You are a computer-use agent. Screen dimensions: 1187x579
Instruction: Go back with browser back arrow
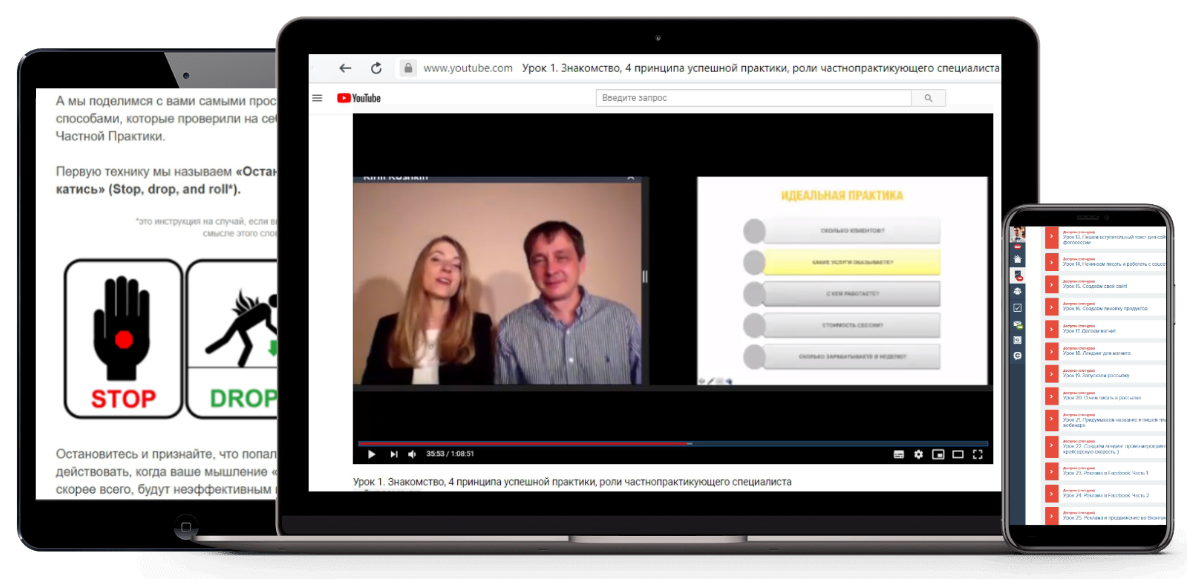(345, 68)
